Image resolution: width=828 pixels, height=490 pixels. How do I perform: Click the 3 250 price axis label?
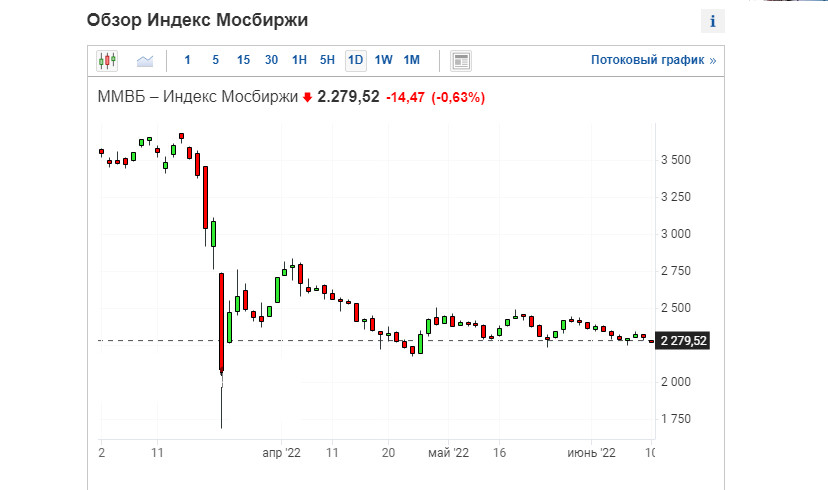coord(675,197)
